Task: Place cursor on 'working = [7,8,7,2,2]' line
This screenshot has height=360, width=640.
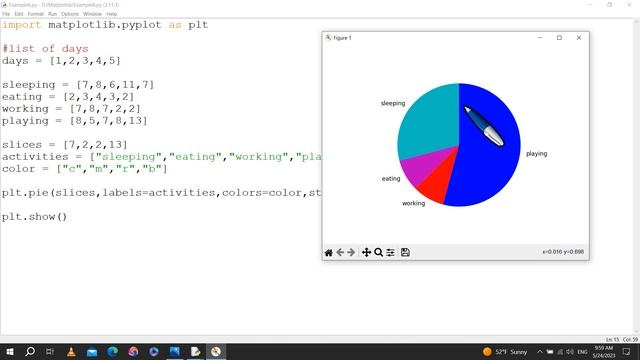Action: click(71, 109)
